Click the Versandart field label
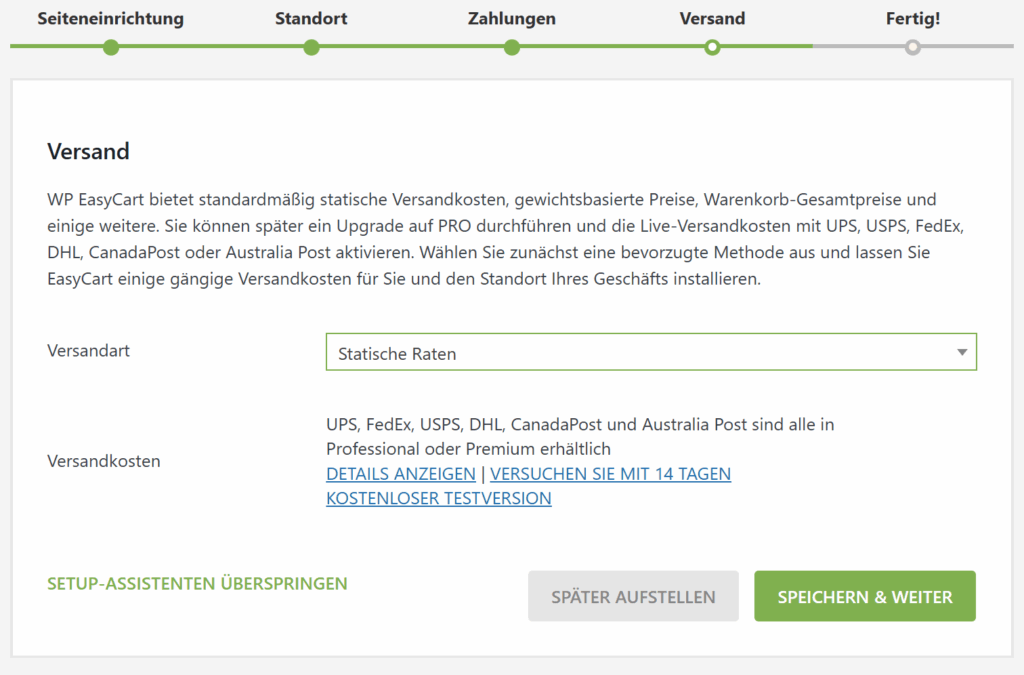Image resolution: width=1024 pixels, height=675 pixels. click(89, 351)
